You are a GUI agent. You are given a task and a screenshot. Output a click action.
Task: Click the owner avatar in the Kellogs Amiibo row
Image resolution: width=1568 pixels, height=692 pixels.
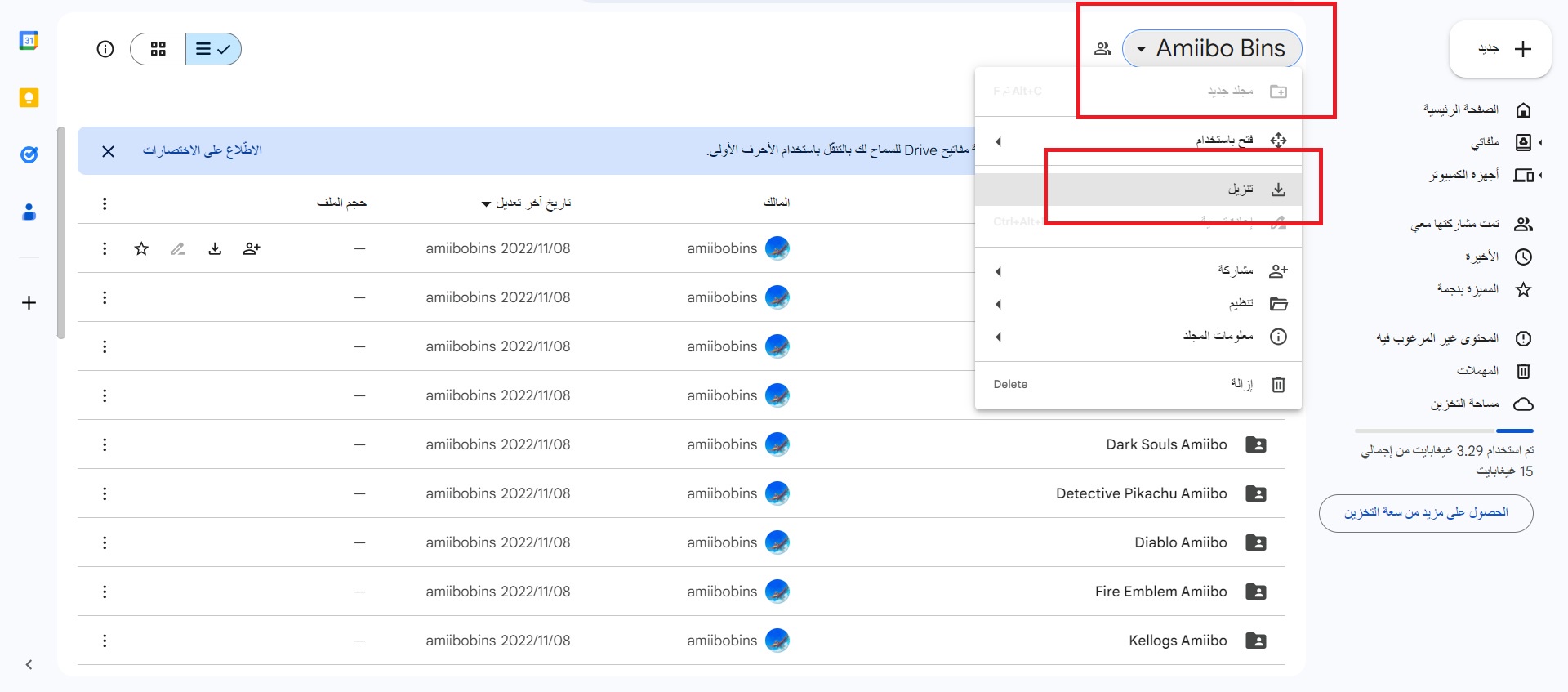(777, 641)
